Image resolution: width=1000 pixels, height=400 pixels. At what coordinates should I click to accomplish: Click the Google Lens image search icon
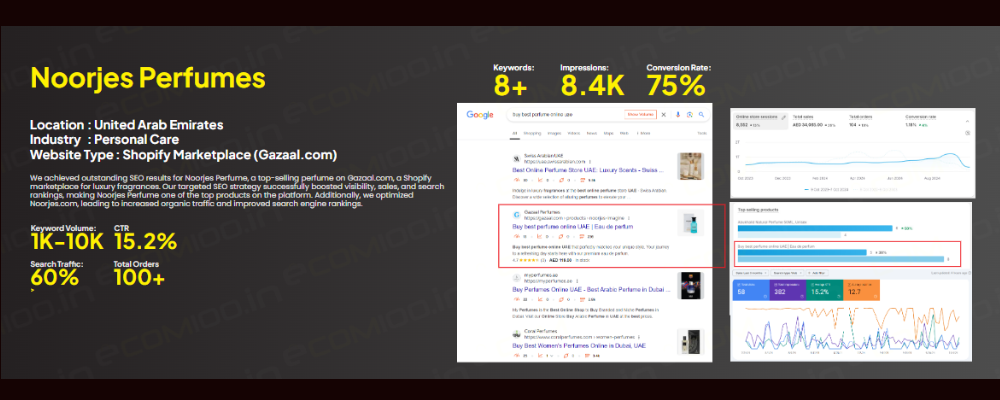(688, 115)
